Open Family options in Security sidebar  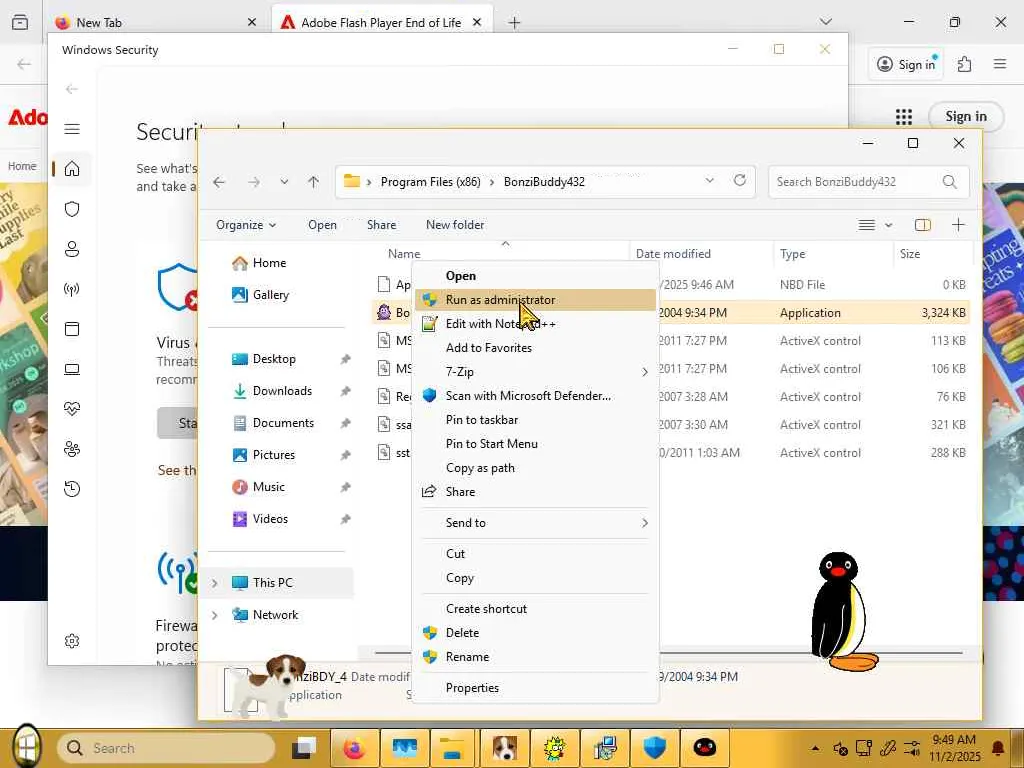[72, 449]
